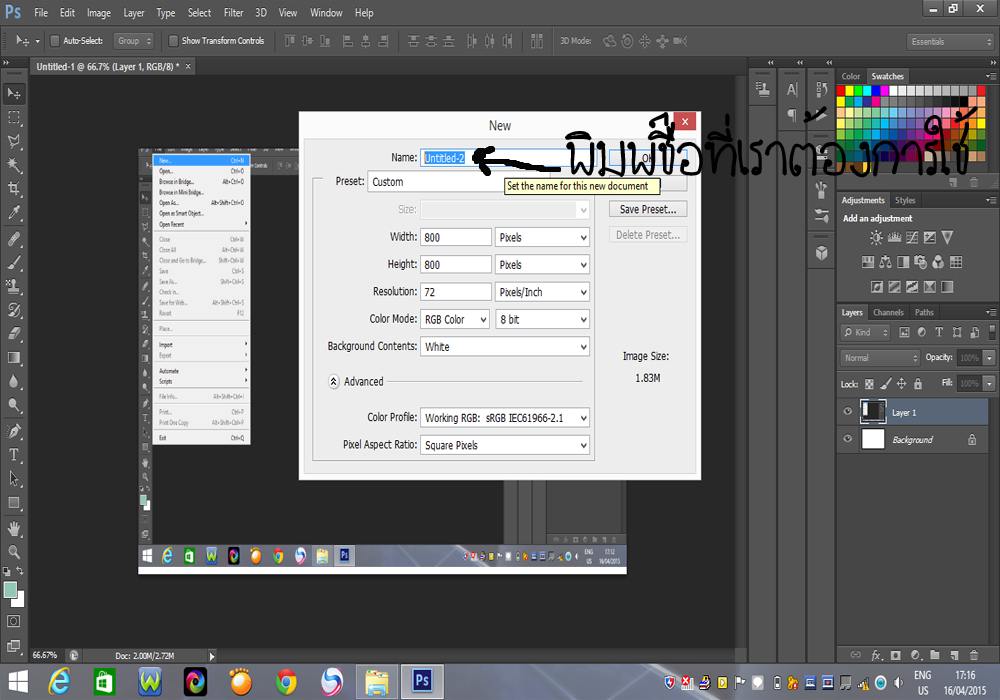
Task: Select the Zoom tool magnifier
Action: click(x=14, y=551)
